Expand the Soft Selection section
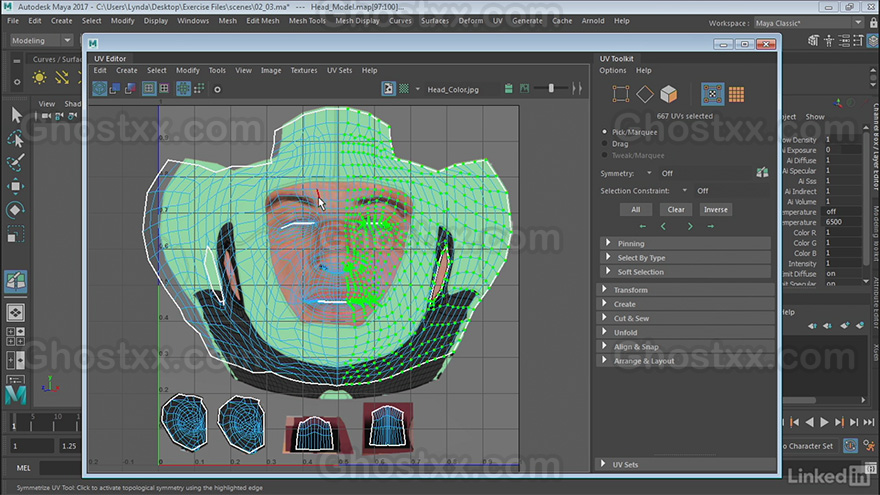The height and width of the screenshot is (495, 880). [x=685, y=272]
